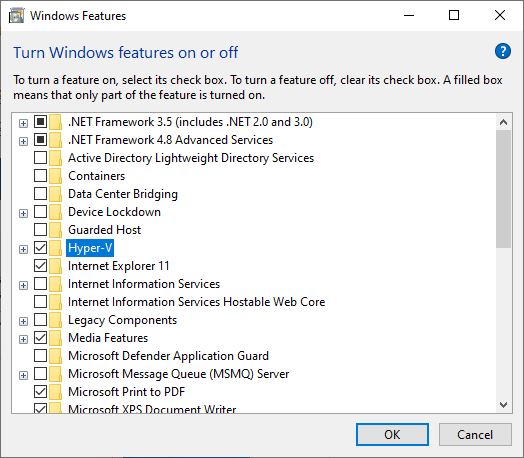Click the Guarded Host folder icon
Viewport: 524px width, 458px height.
(56, 230)
